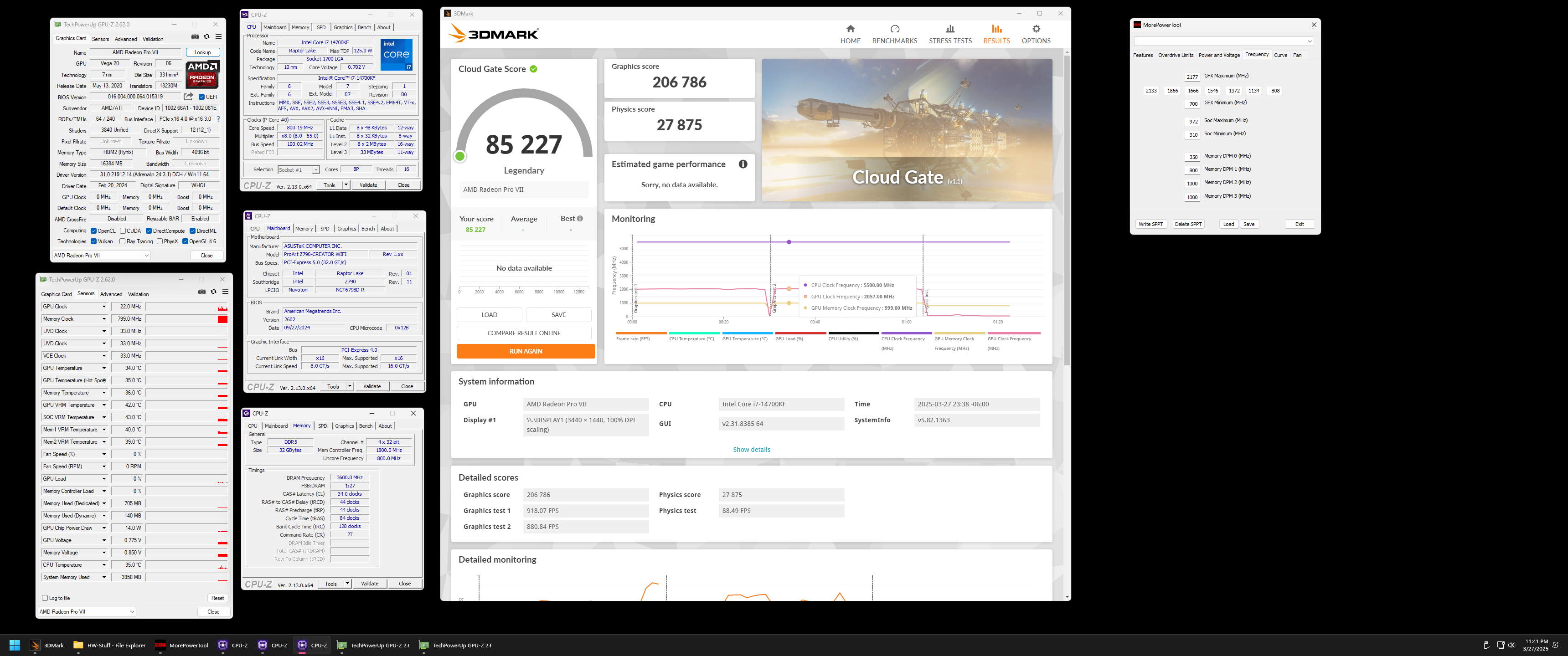Expand the GPU Chip Power Draw sensor dropdown
This screenshot has width=1568, height=656.
(104, 528)
